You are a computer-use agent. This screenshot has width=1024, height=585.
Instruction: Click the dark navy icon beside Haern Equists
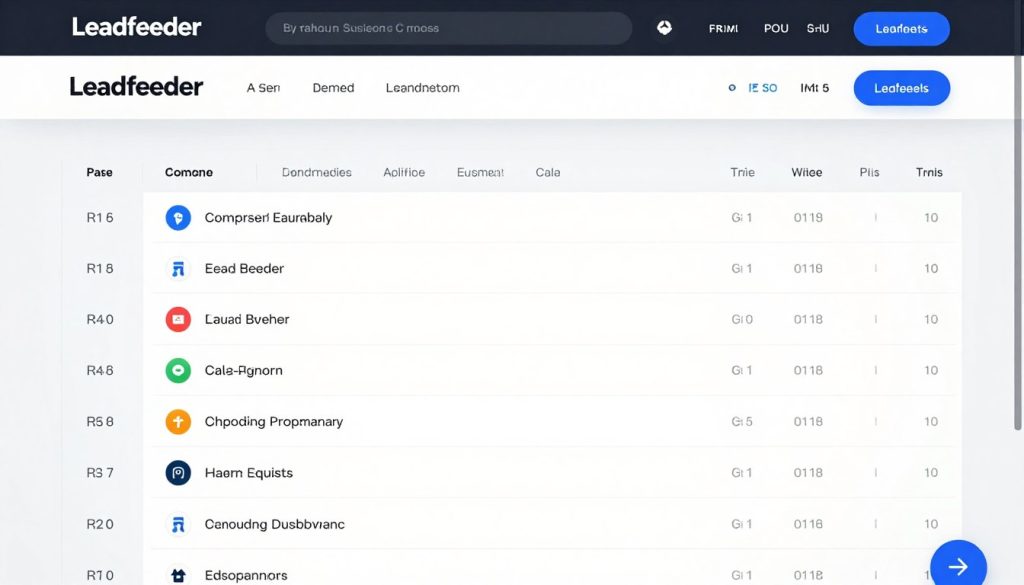pos(178,473)
